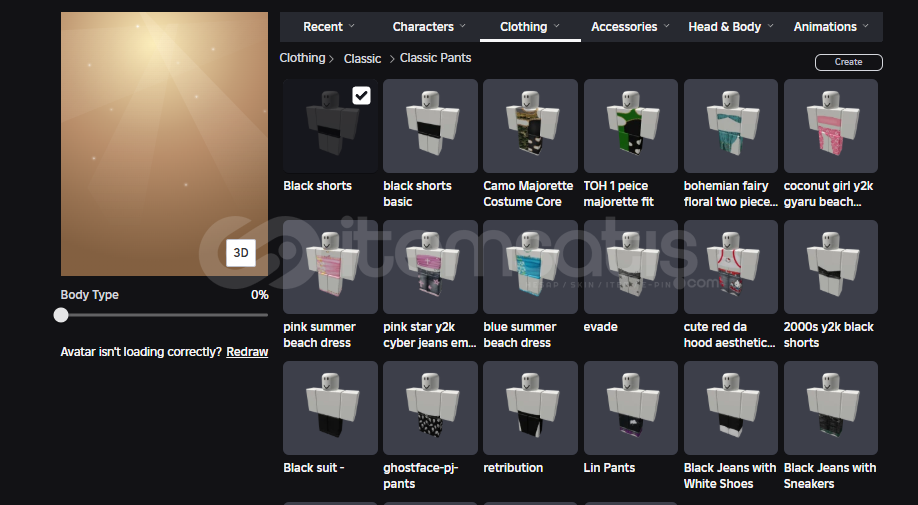Equip bohemian fairy floral two piece
918x505 pixels.
731,126
